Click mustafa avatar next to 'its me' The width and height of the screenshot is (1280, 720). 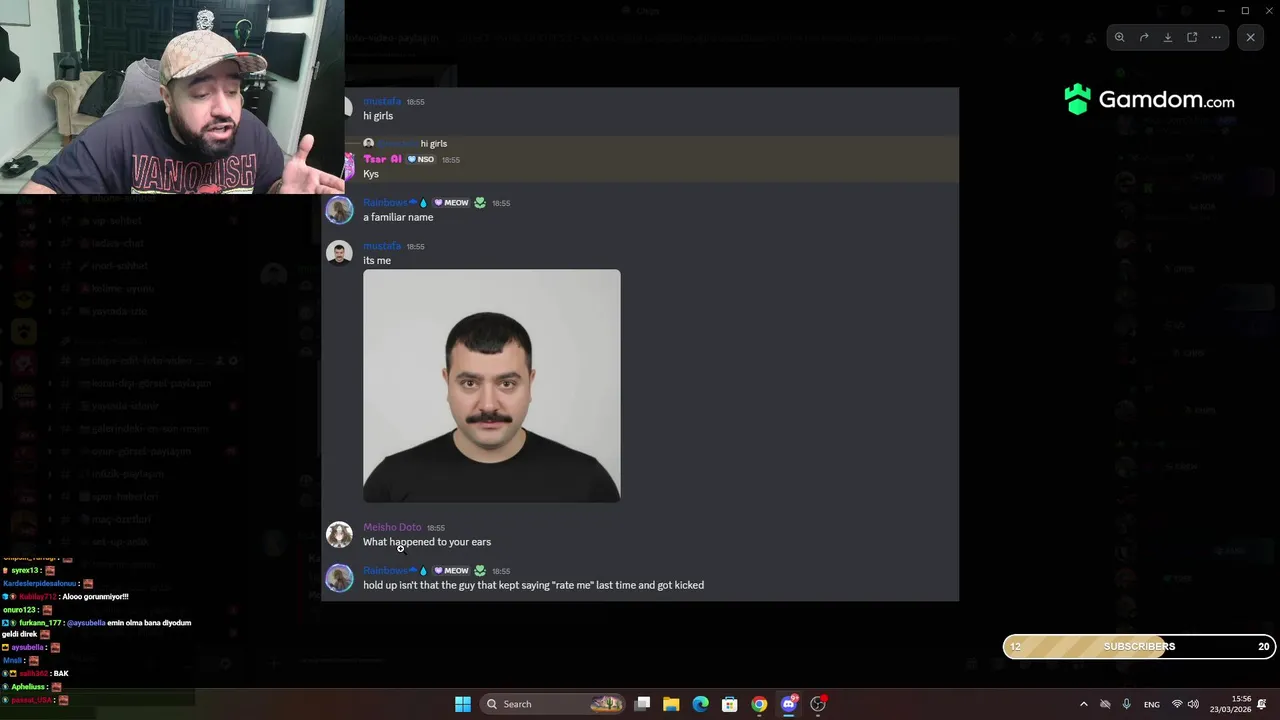339,254
